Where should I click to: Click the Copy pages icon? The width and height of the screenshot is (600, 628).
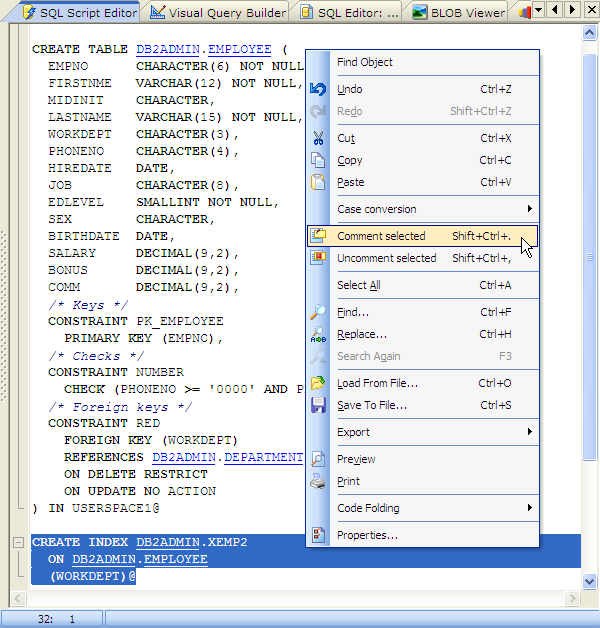click(318, 160)
